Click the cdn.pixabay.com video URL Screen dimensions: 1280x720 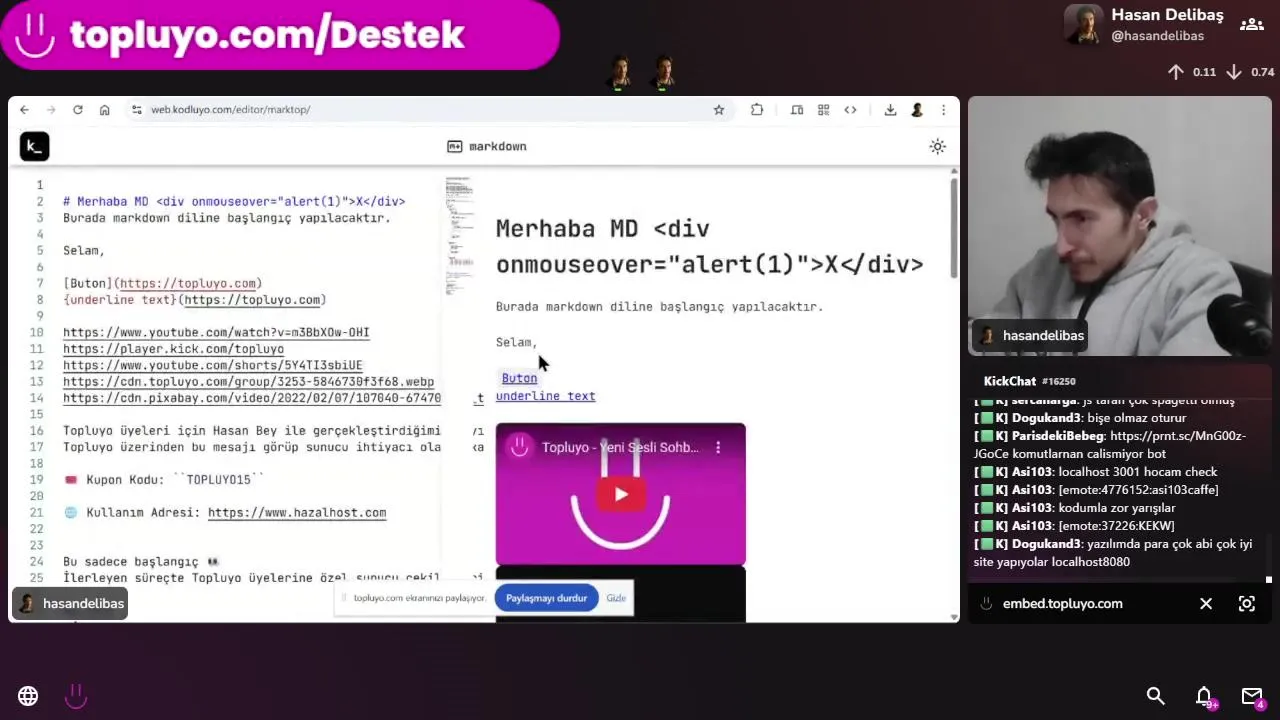[252, 398]
